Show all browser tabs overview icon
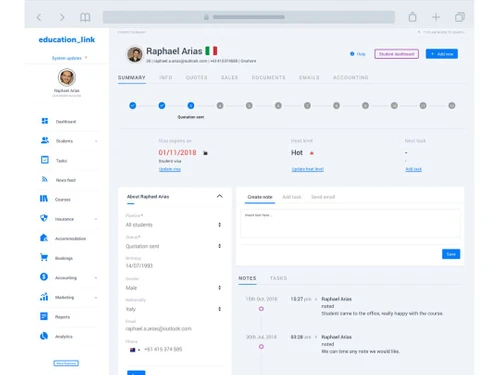This screenshot has height=375, width=500. tap(460, 17)
